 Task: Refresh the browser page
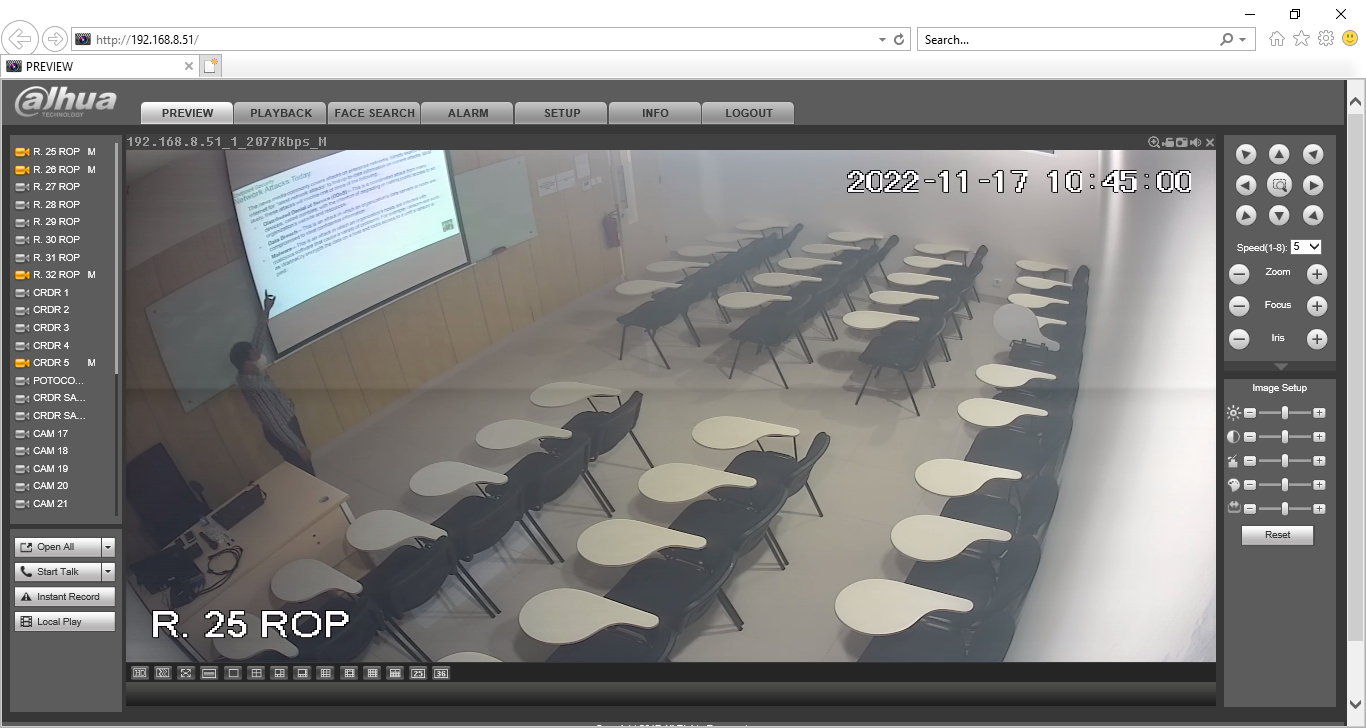click(x=899, y=40)
